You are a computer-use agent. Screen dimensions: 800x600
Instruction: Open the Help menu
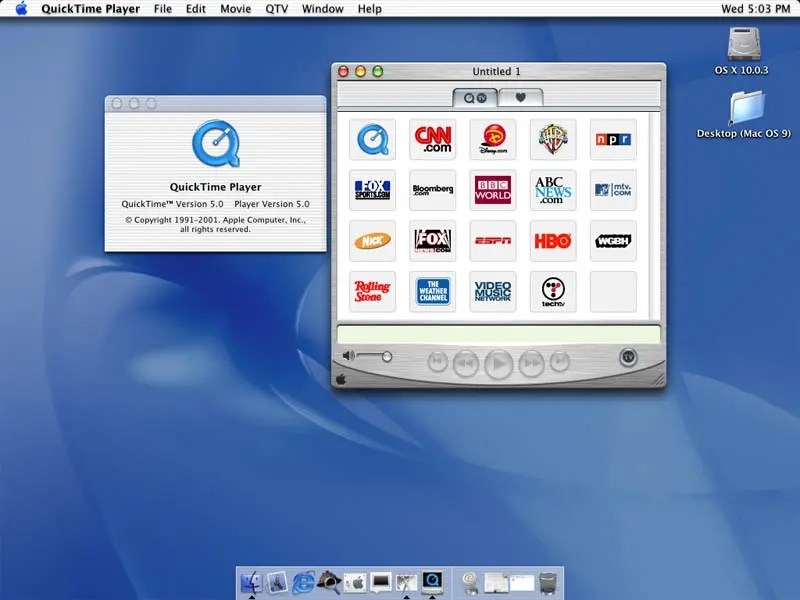(x=369, y=9)
